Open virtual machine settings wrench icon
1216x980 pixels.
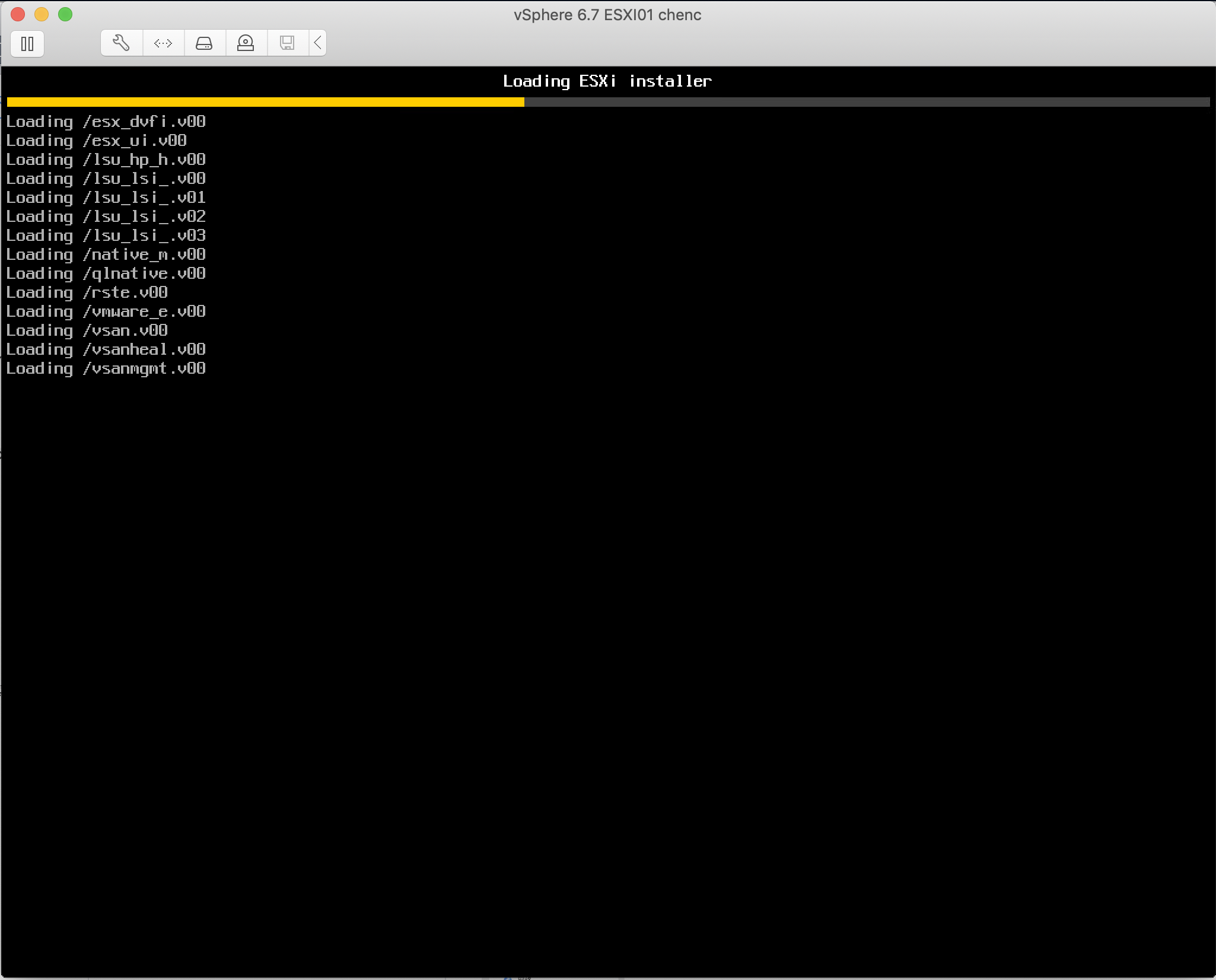point(122,43)
